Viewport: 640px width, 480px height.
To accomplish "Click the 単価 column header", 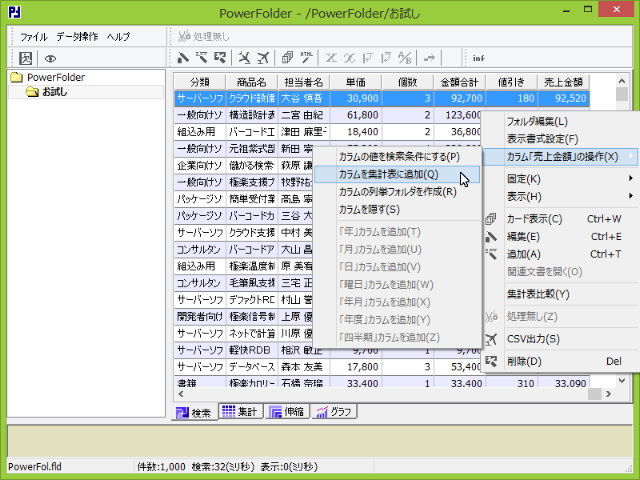I will (356, 82).
